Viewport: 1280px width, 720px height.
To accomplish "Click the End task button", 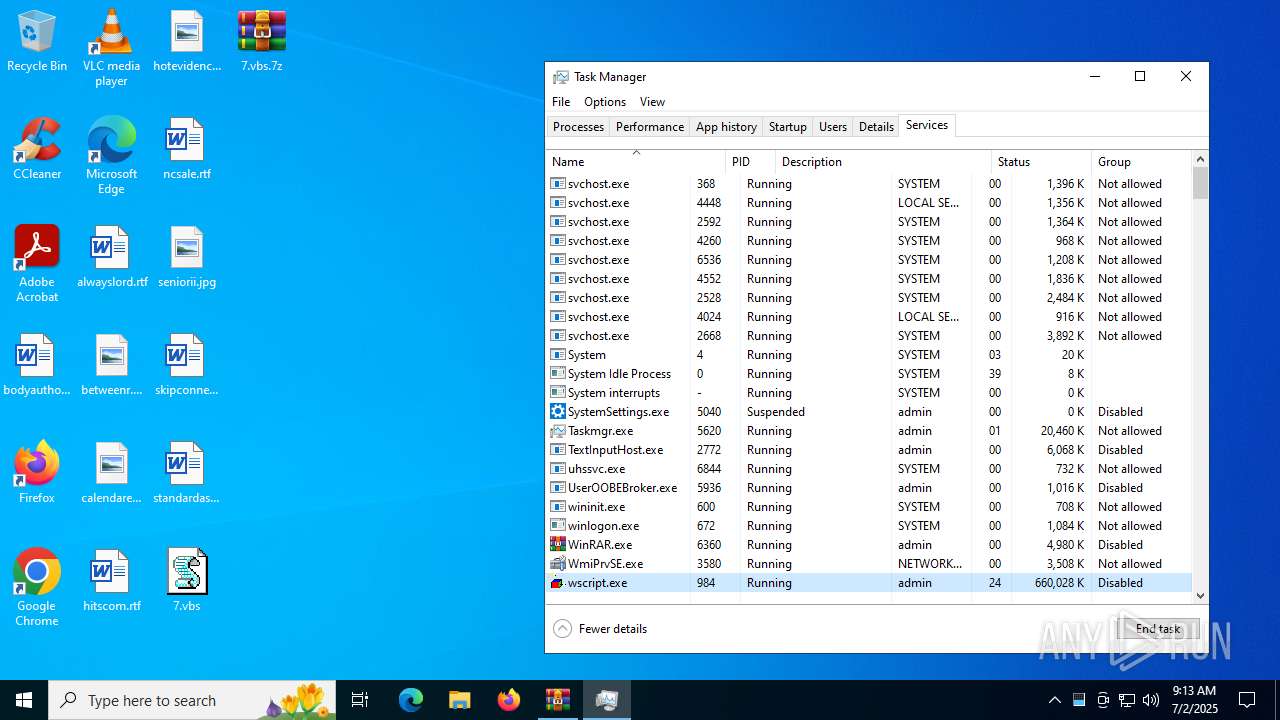I will point(1158,629).
